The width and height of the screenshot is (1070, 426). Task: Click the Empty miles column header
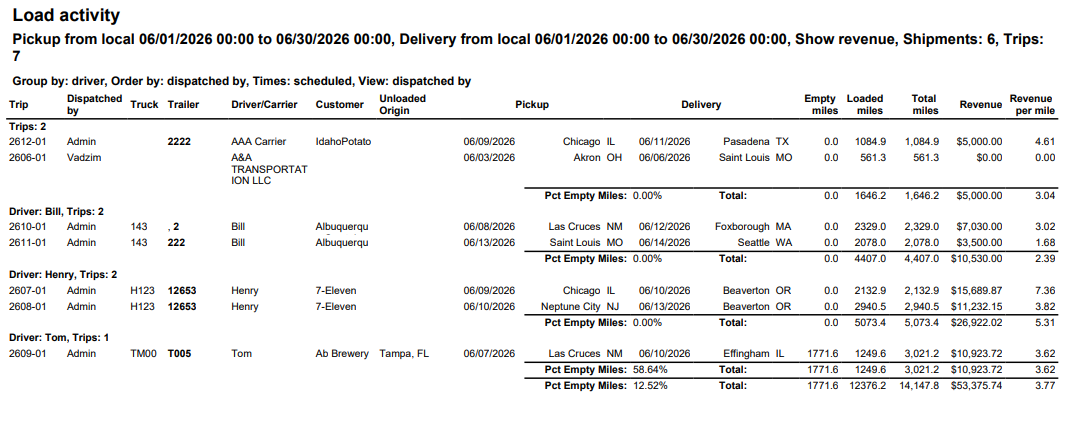pyautogui.click(x=820, y=104)
